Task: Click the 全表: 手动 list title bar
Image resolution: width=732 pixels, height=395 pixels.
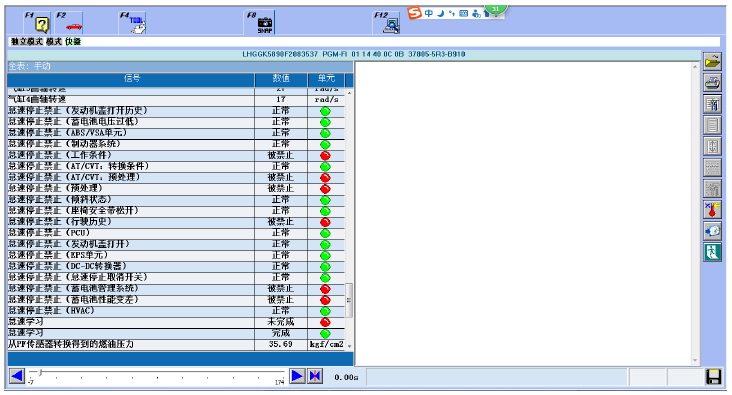Action: coord(180,66)
